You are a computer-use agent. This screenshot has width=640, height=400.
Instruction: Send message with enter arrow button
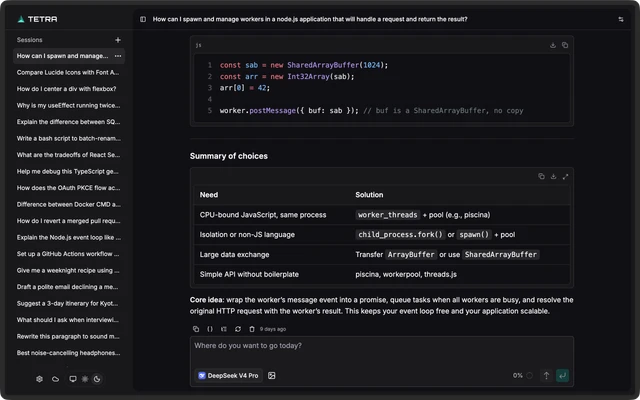point(562,376)
